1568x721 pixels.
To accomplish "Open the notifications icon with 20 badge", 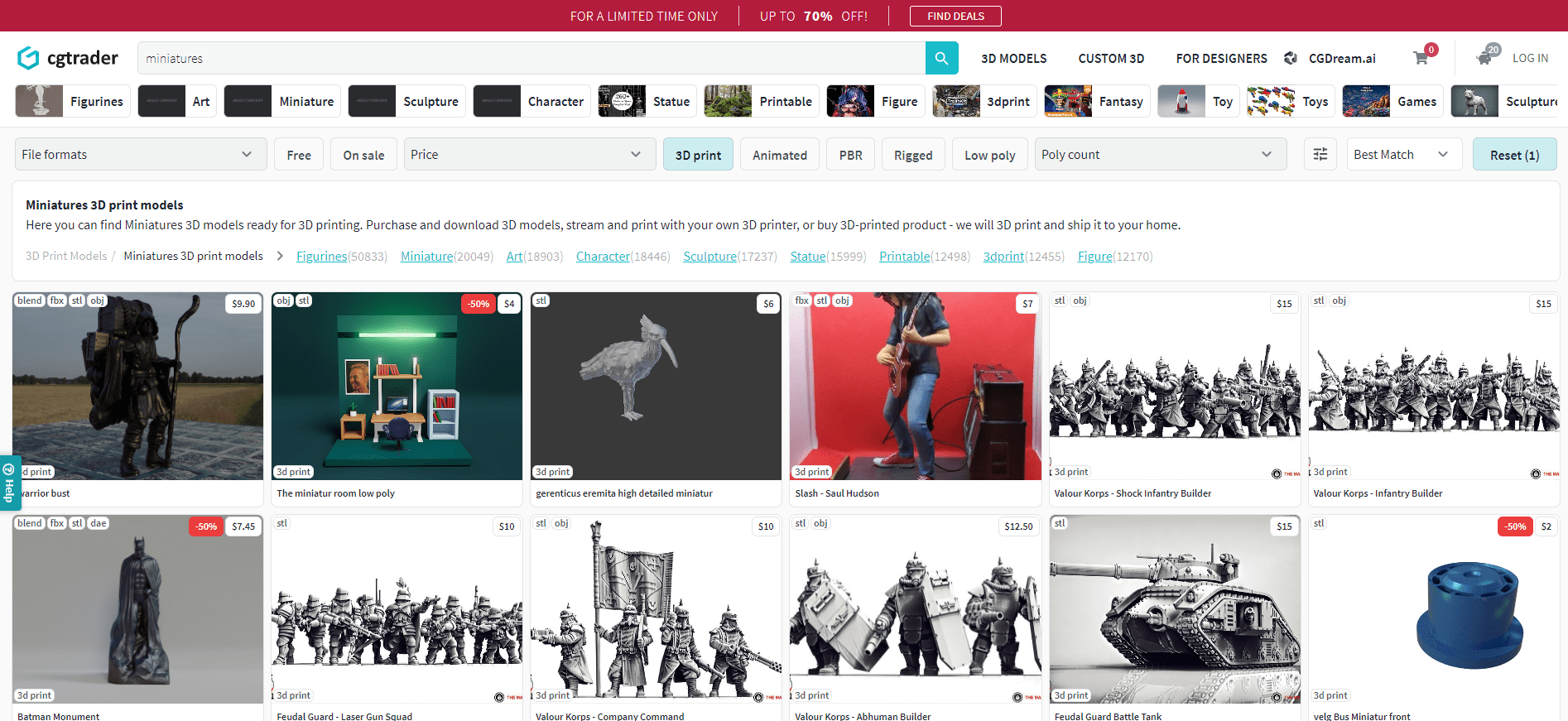I will (x=1485, y=57).
